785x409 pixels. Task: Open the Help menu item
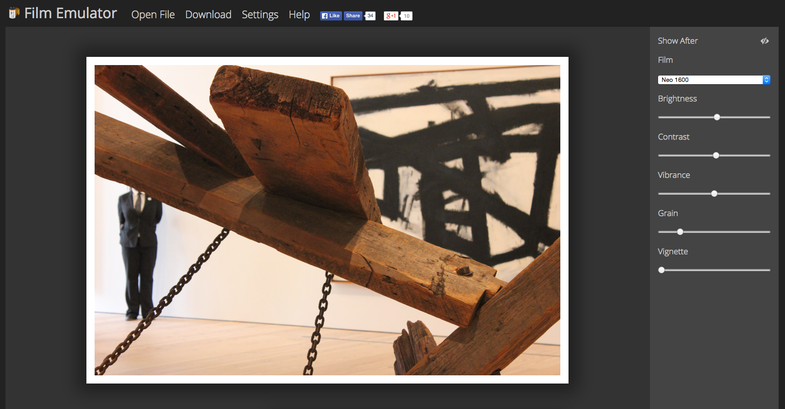[299, 15]
